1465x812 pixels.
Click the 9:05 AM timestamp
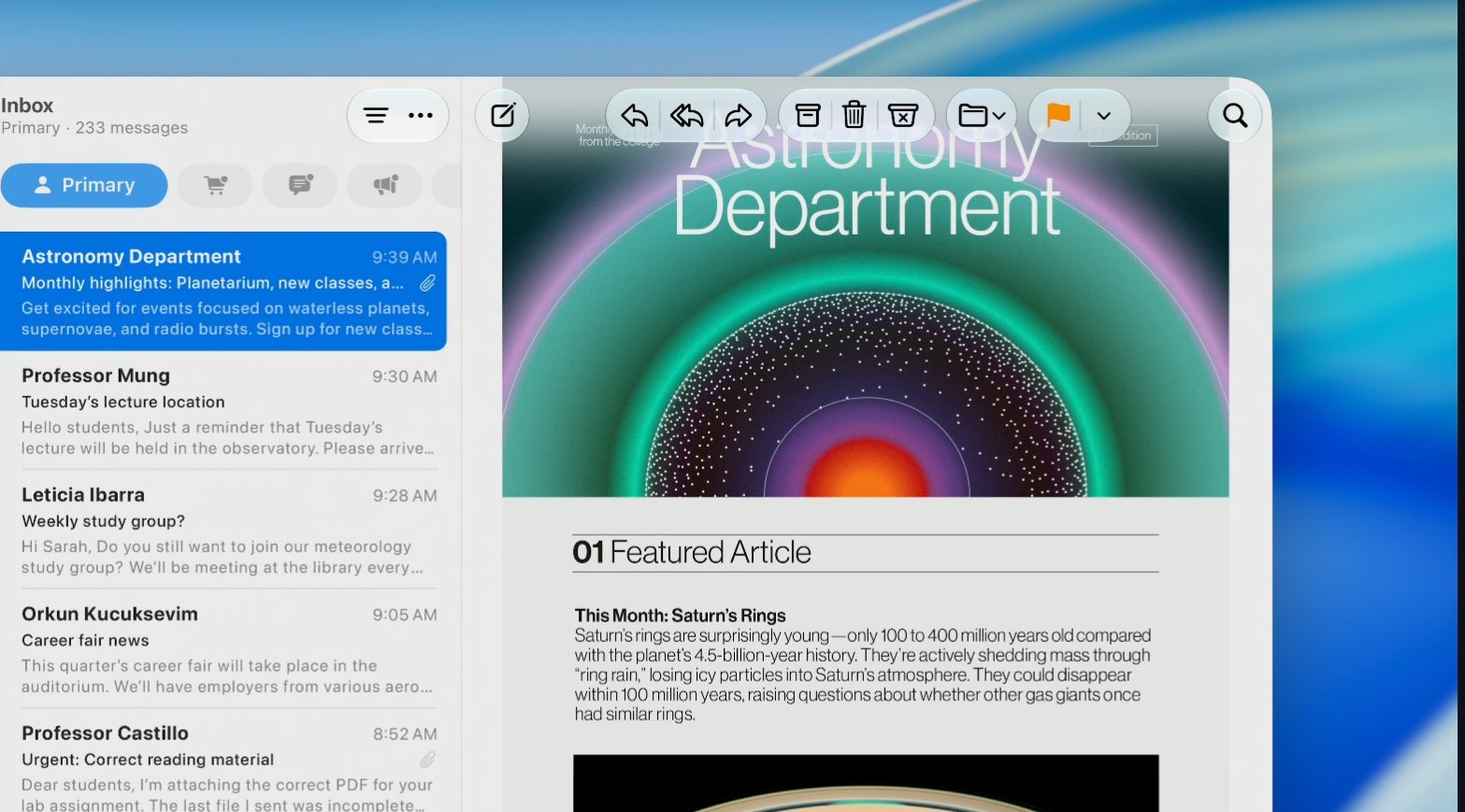click(404, 615)
